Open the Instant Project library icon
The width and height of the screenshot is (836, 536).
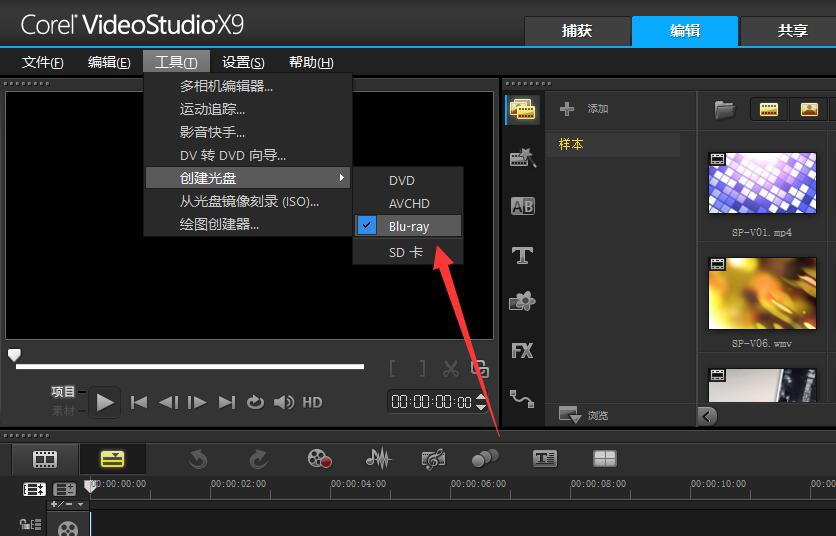[522, 158]
